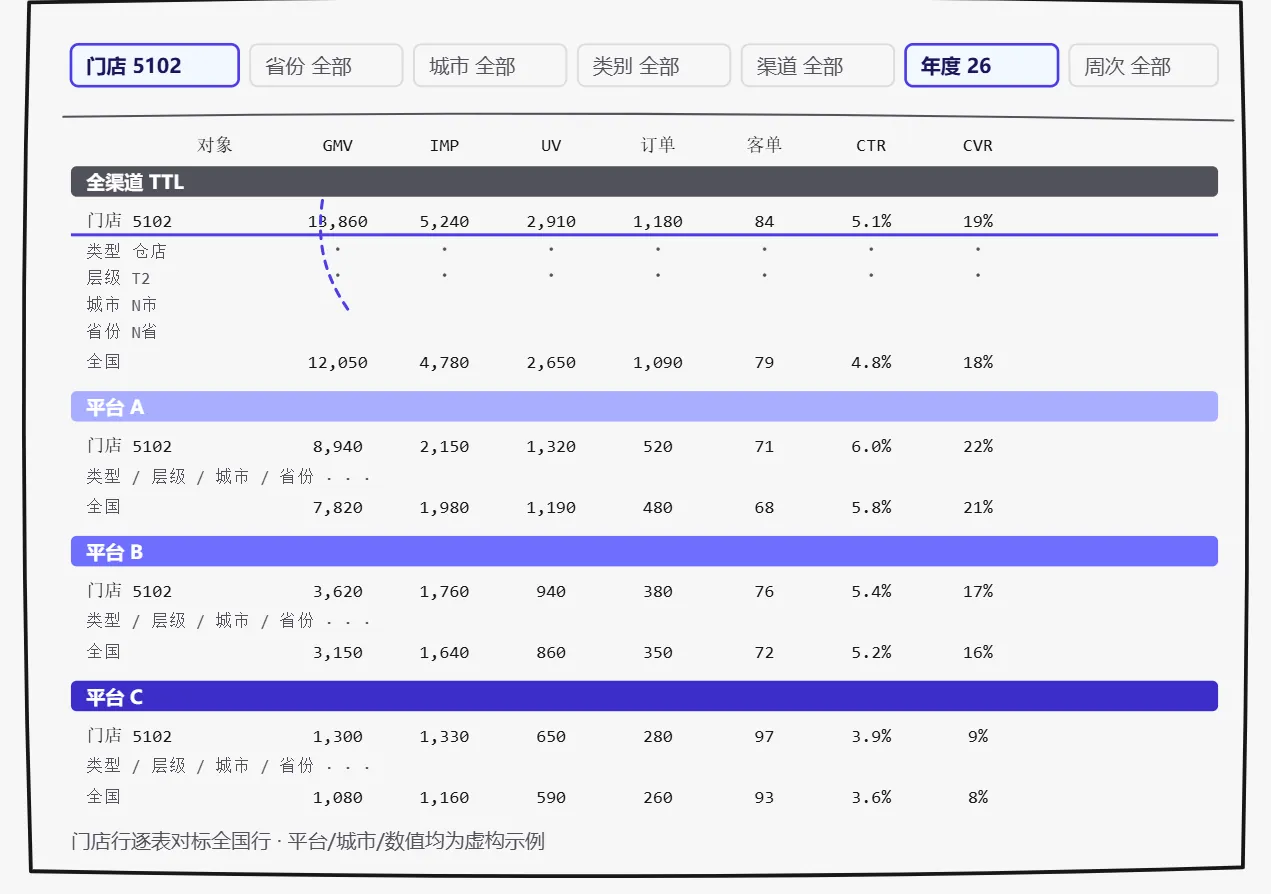This screenshot has width=1271, height=894.
Task: Select 平台 C 客单 value 97
Action: click(764, 737)
